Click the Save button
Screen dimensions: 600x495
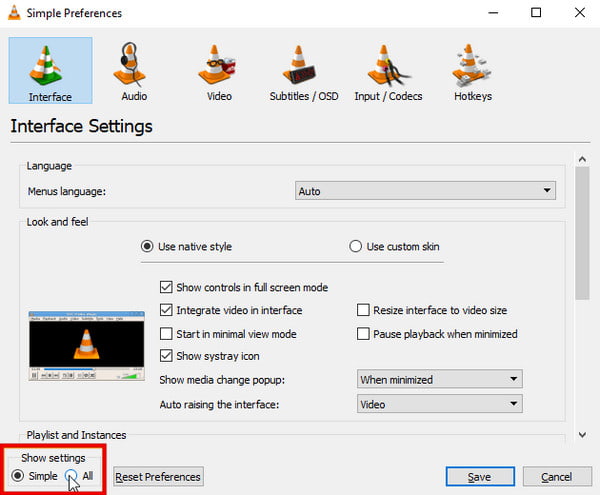480,477
